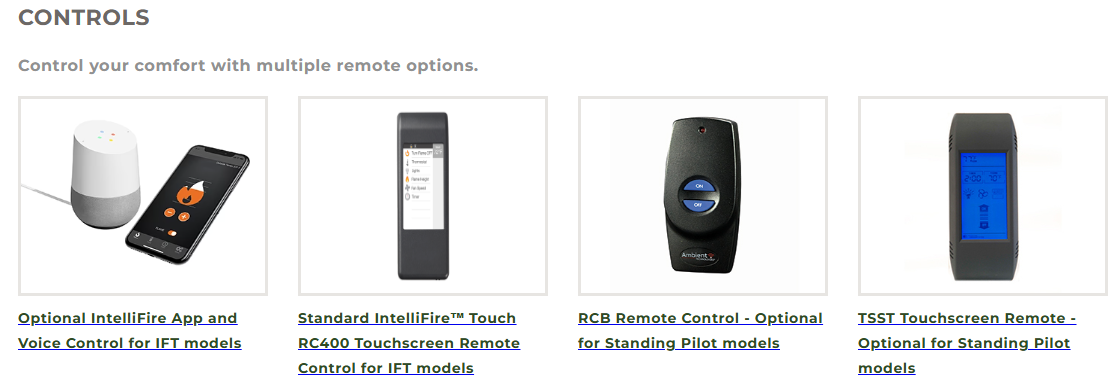Image resolution: width=1115 pixels, height=383 pixels.
Task: Tap the orange plus button on phone app
Action: point(183,217)
